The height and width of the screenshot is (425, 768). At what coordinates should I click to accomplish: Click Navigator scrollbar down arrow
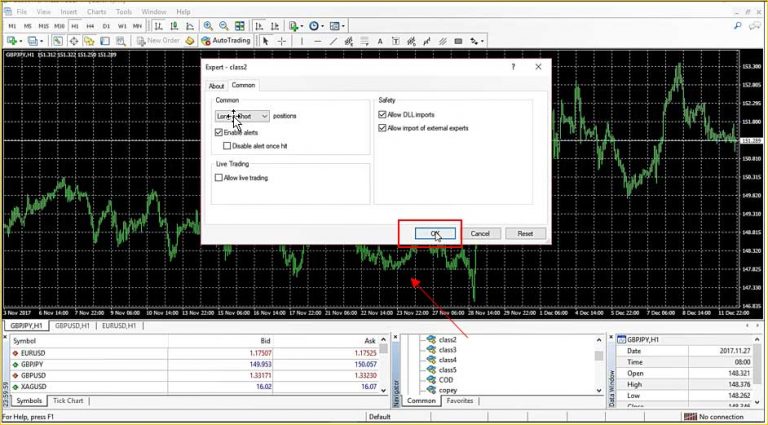pos(599,390)
